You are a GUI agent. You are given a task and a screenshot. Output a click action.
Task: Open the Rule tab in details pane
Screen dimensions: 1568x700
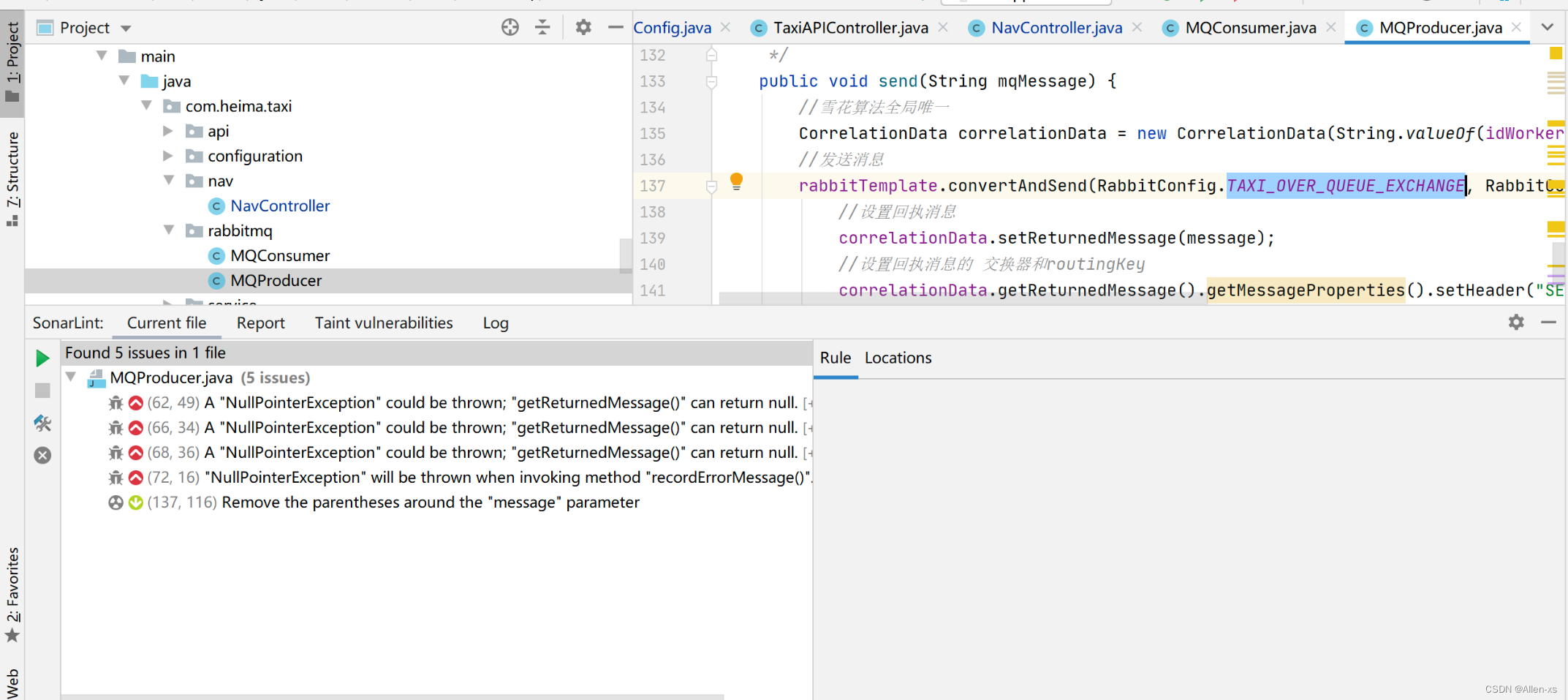pos(835,358)
